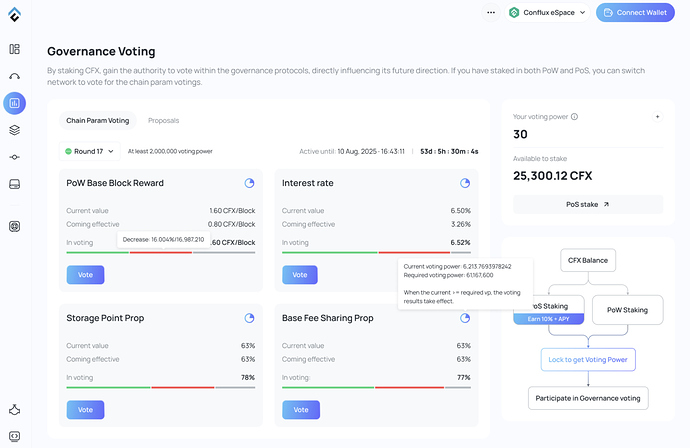The width and height of the screenshot is (690, 448).
Task: Click the info icon beside Your voting power
Action: 574,117
